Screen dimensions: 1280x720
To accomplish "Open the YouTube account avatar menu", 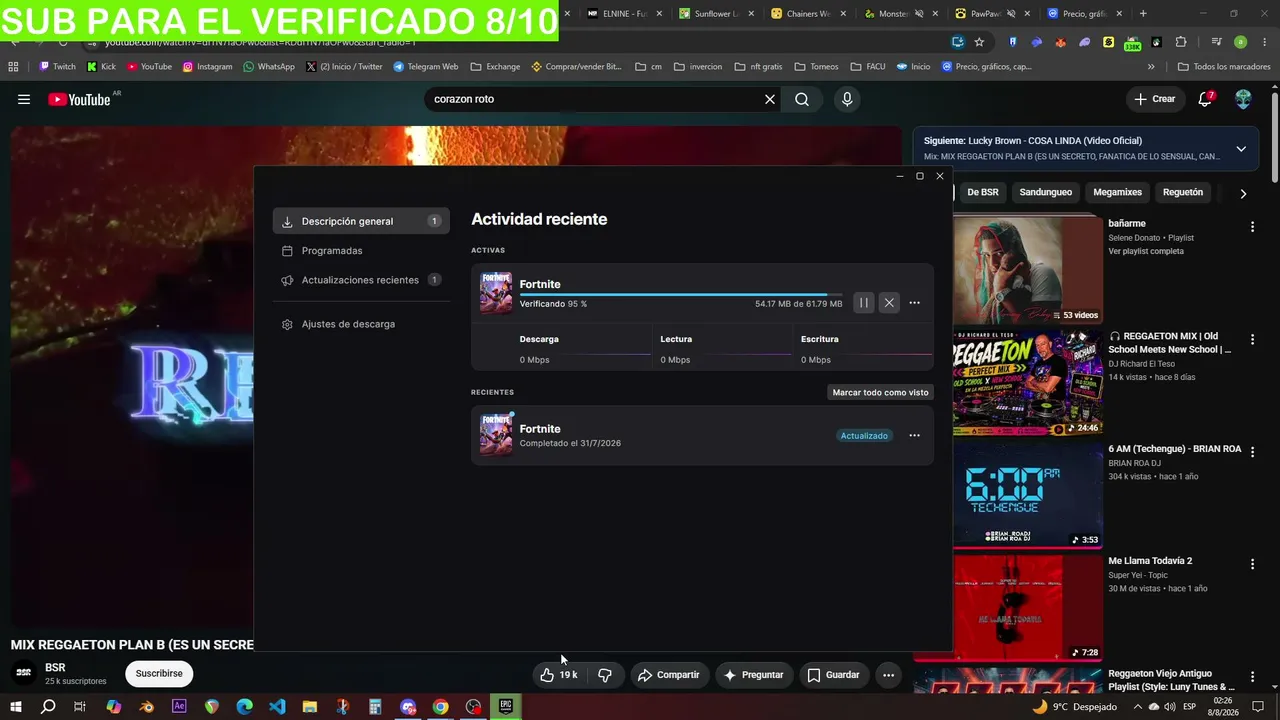I will pos(1243,99).
